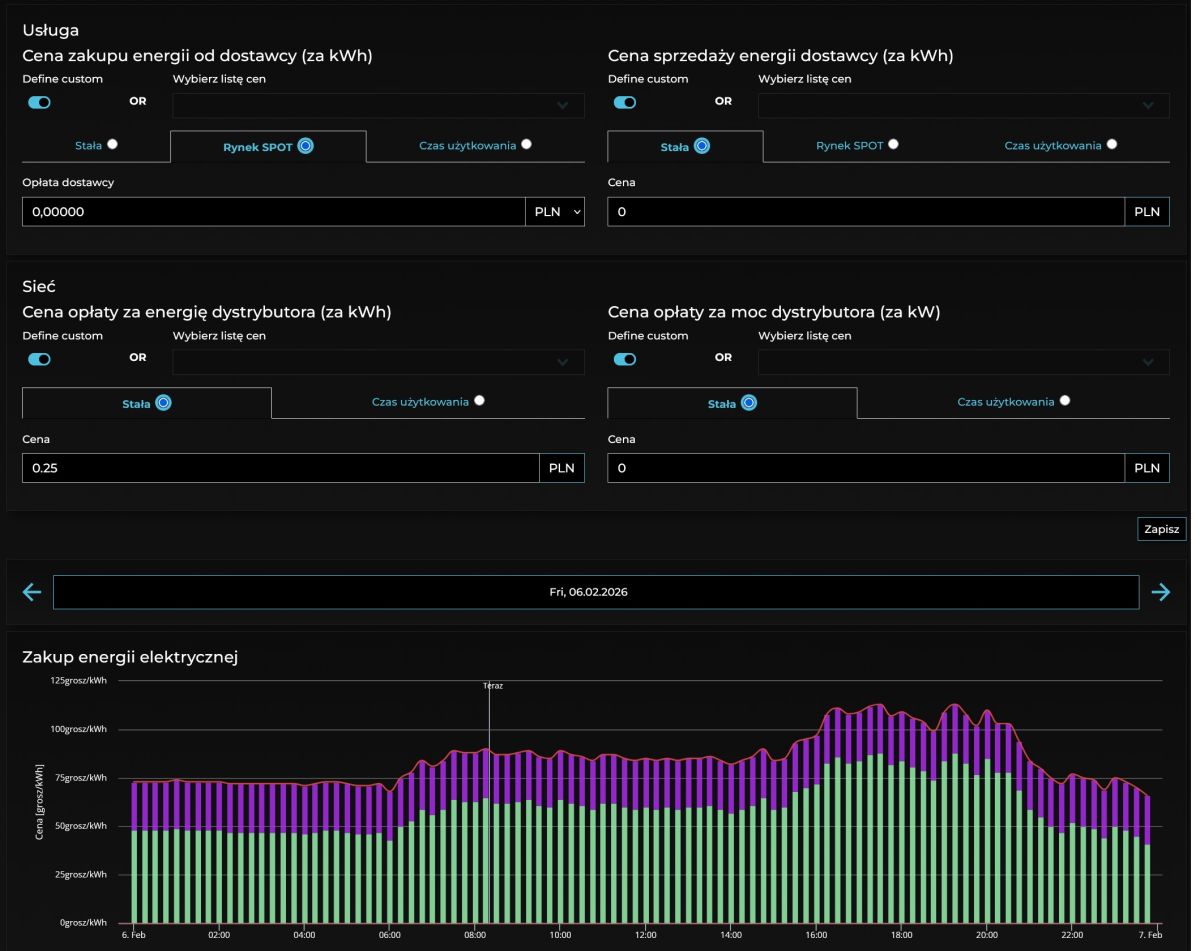Open PLN currency selector for supplier fee

pos(555,212)
